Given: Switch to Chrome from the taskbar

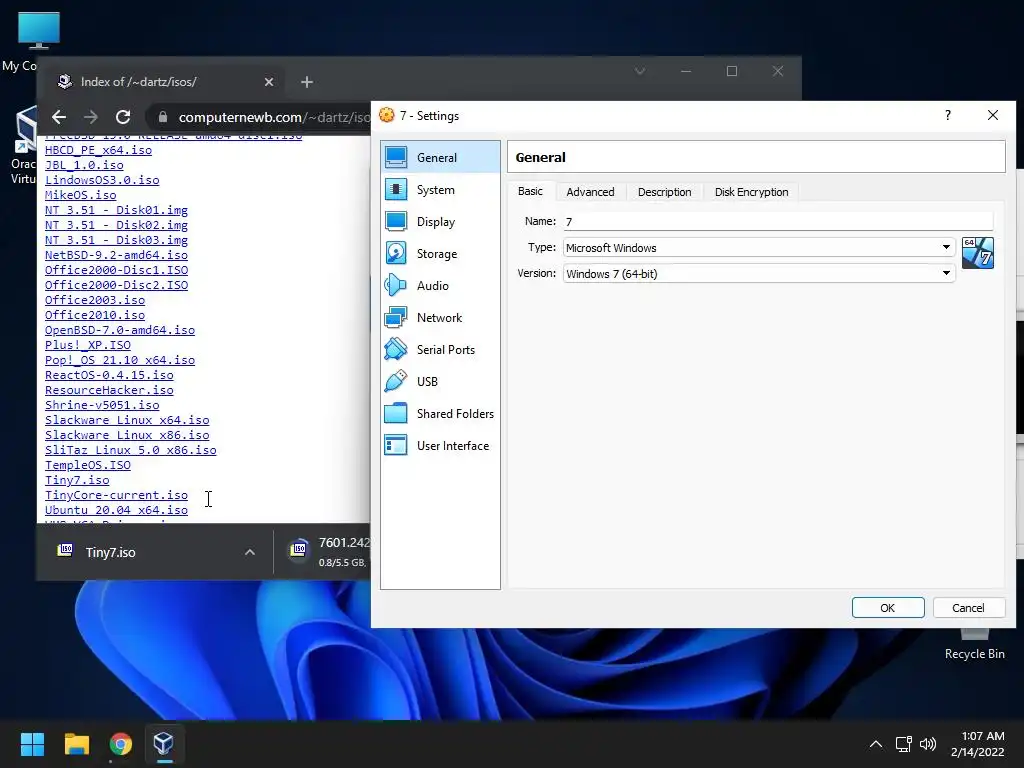Looking at the screenshot, I should pos(121,744).
